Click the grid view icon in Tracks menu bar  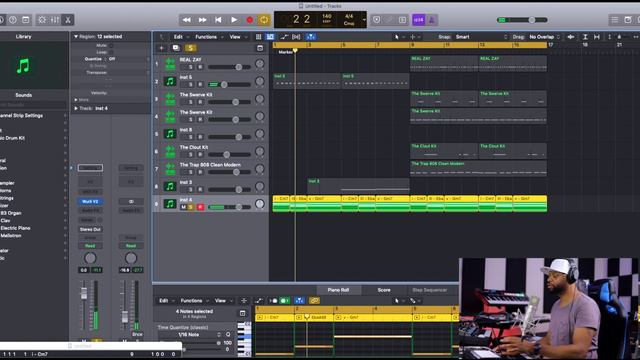click(x=258, y=37)
